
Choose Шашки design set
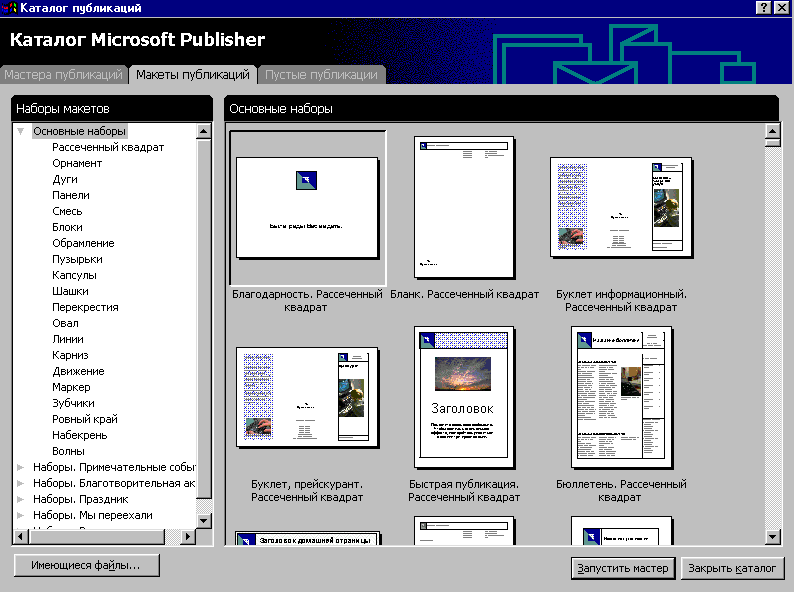70,291
